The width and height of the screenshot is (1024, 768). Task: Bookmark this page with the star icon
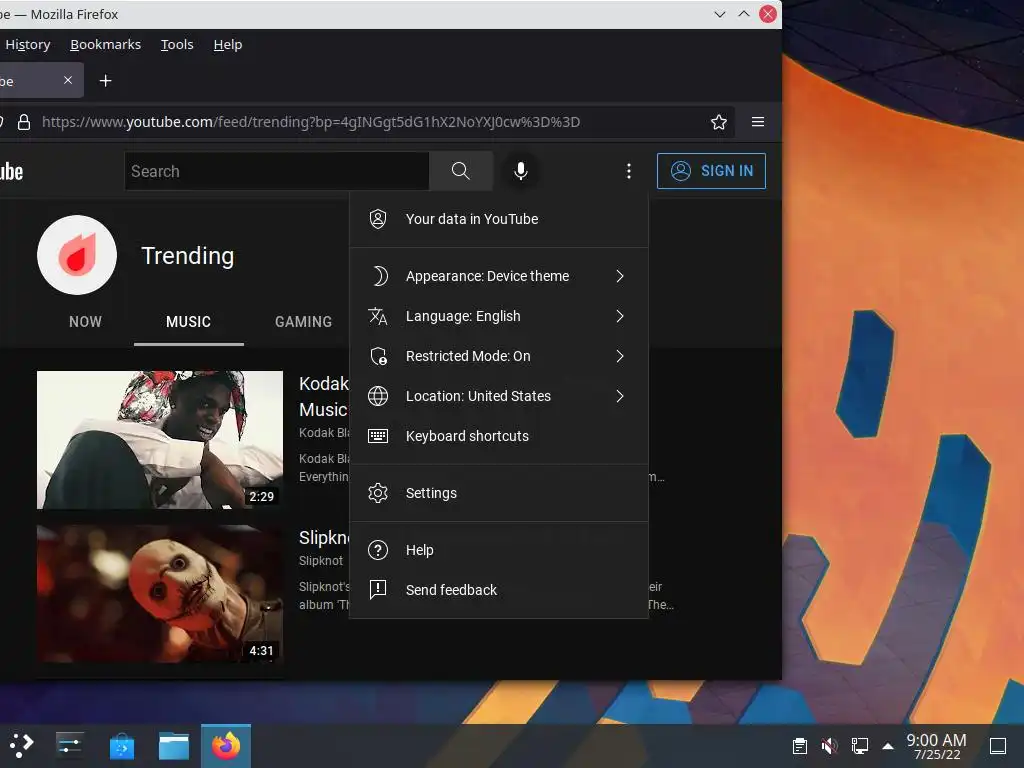(718, 122)
